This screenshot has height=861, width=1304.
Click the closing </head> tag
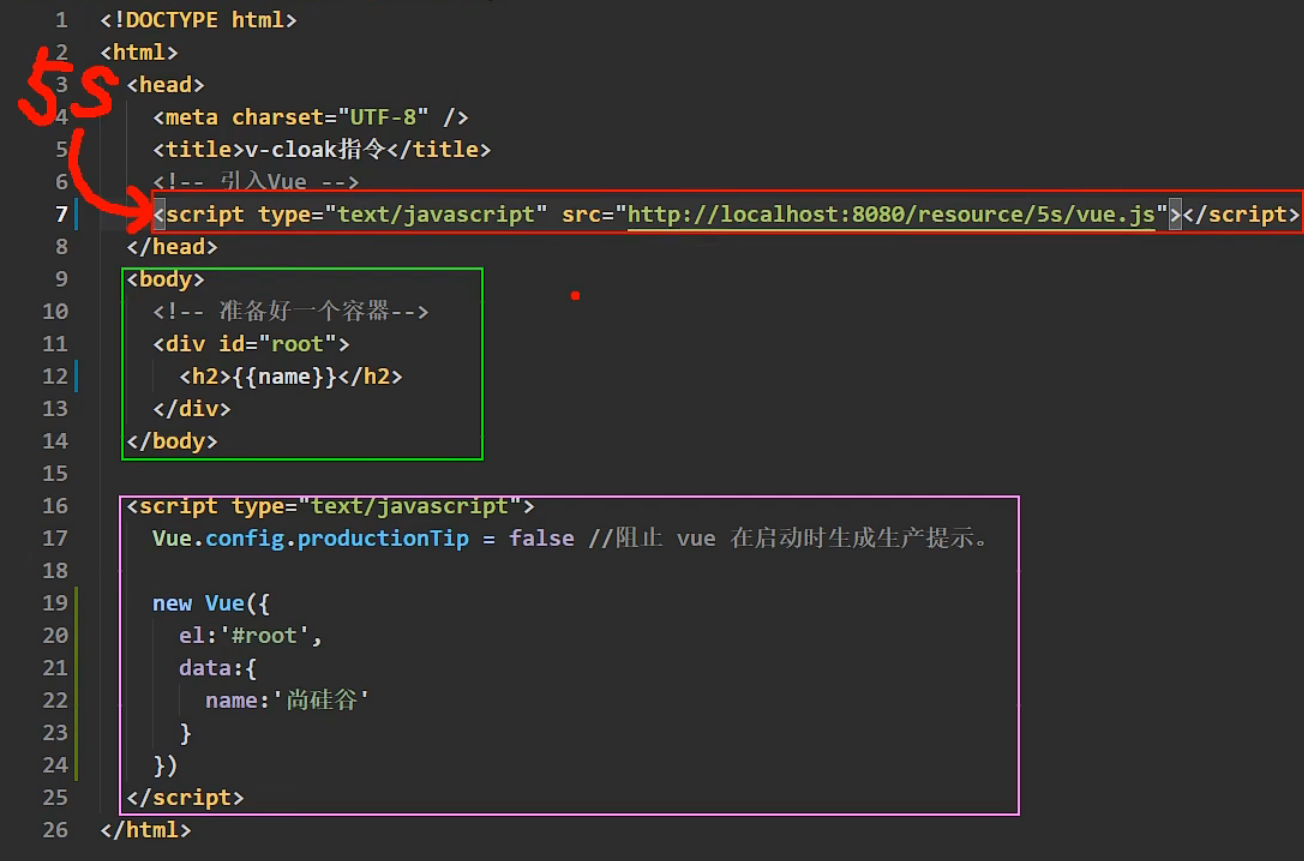point(172,247)
